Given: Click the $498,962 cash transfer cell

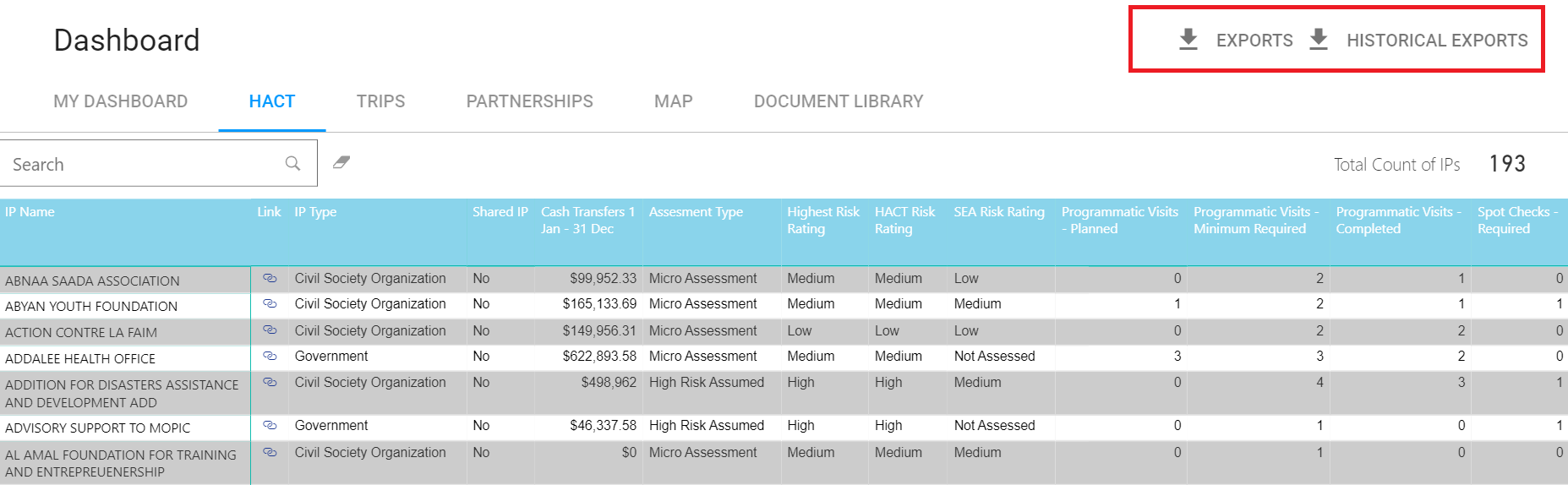Looking at the screenshot, I should point(609,382).
